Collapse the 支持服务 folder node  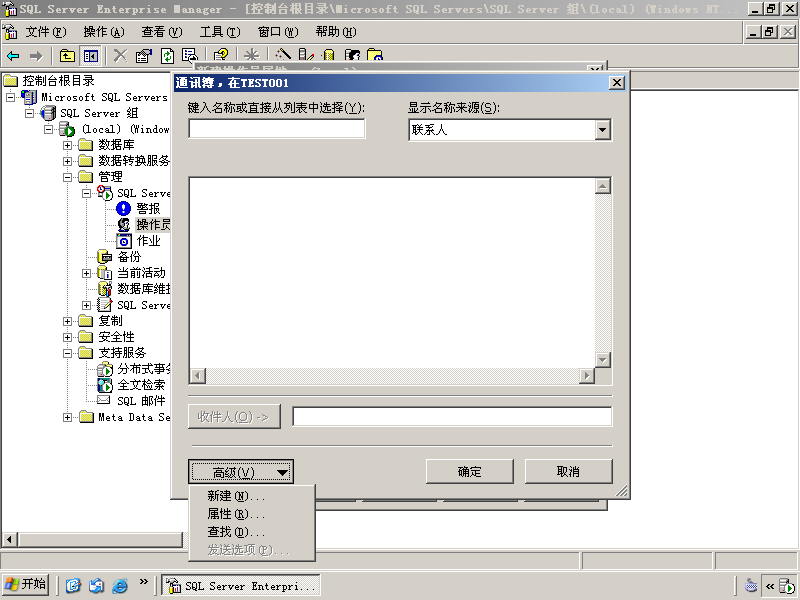[67, 353]
